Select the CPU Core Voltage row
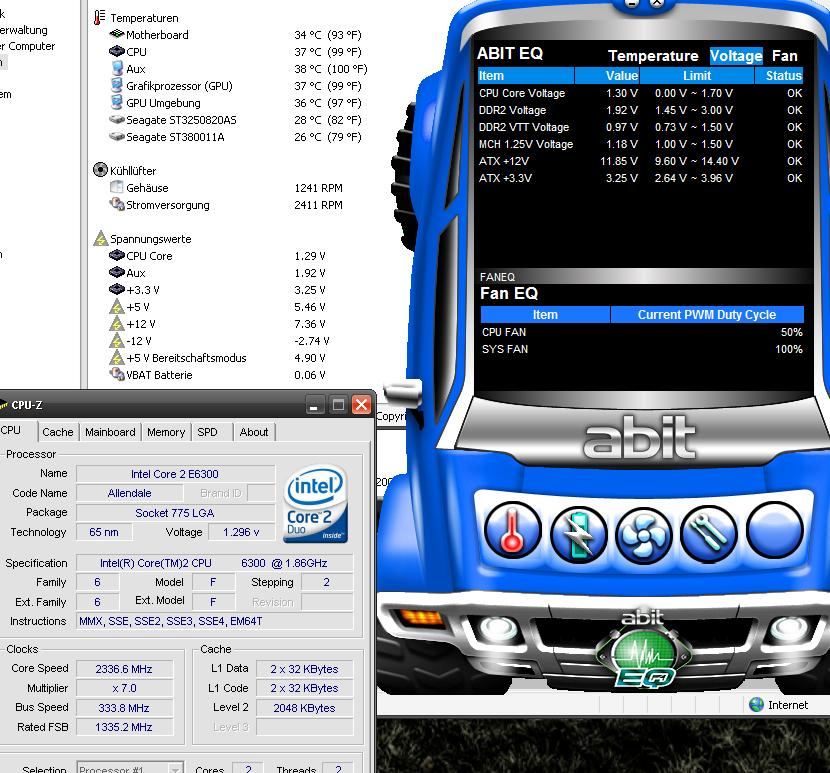This screenshot has width=830, height=773. click(640, 93)
